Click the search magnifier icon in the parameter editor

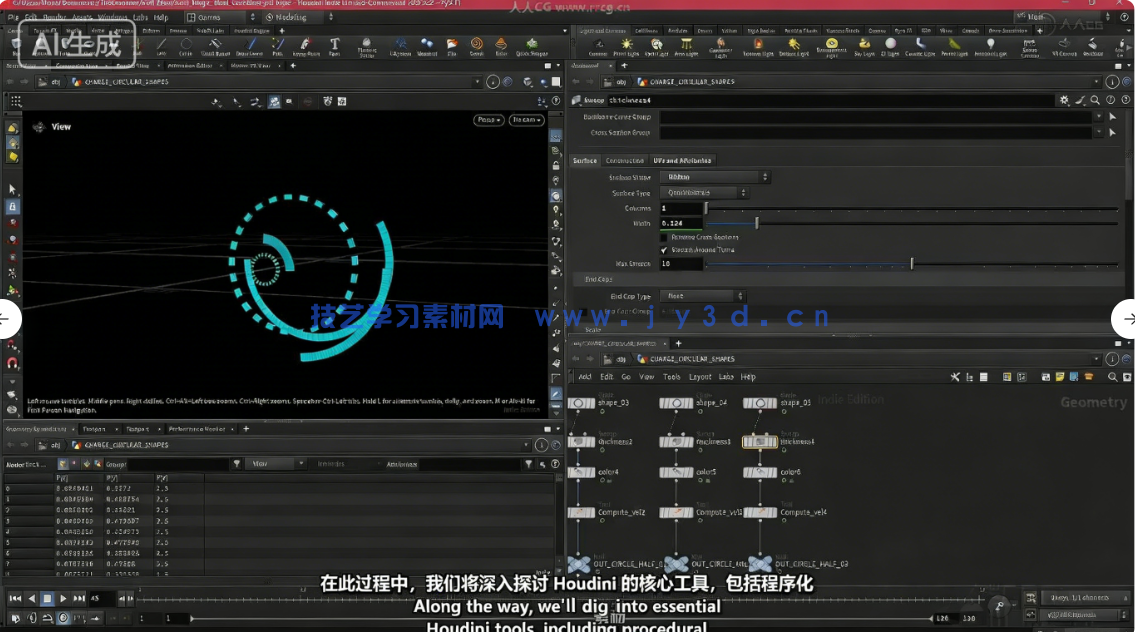point(1093,99)
